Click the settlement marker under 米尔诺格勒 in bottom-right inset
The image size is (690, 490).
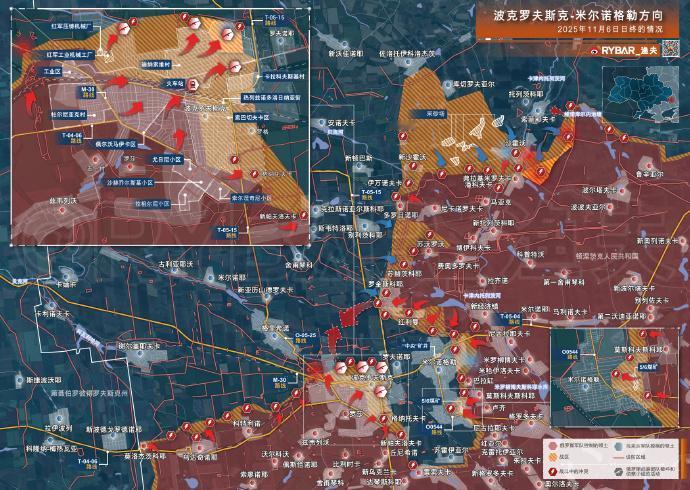coord(585,388)
